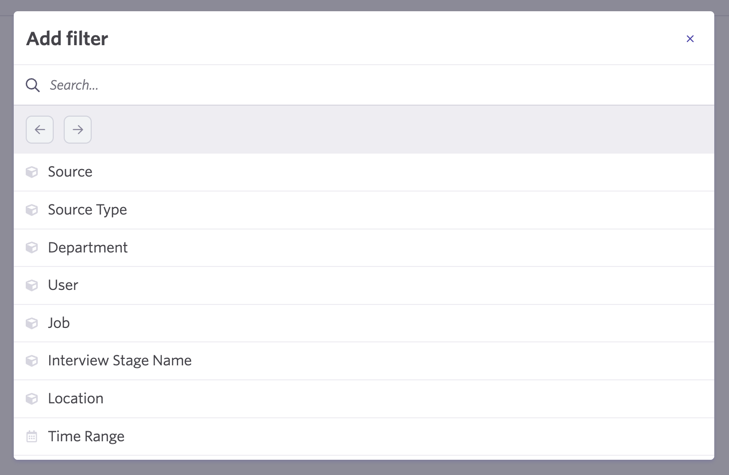Focus the Search filter input field
Image resolution: width=729 pixels, height=475 pixels.
point(372,85)
